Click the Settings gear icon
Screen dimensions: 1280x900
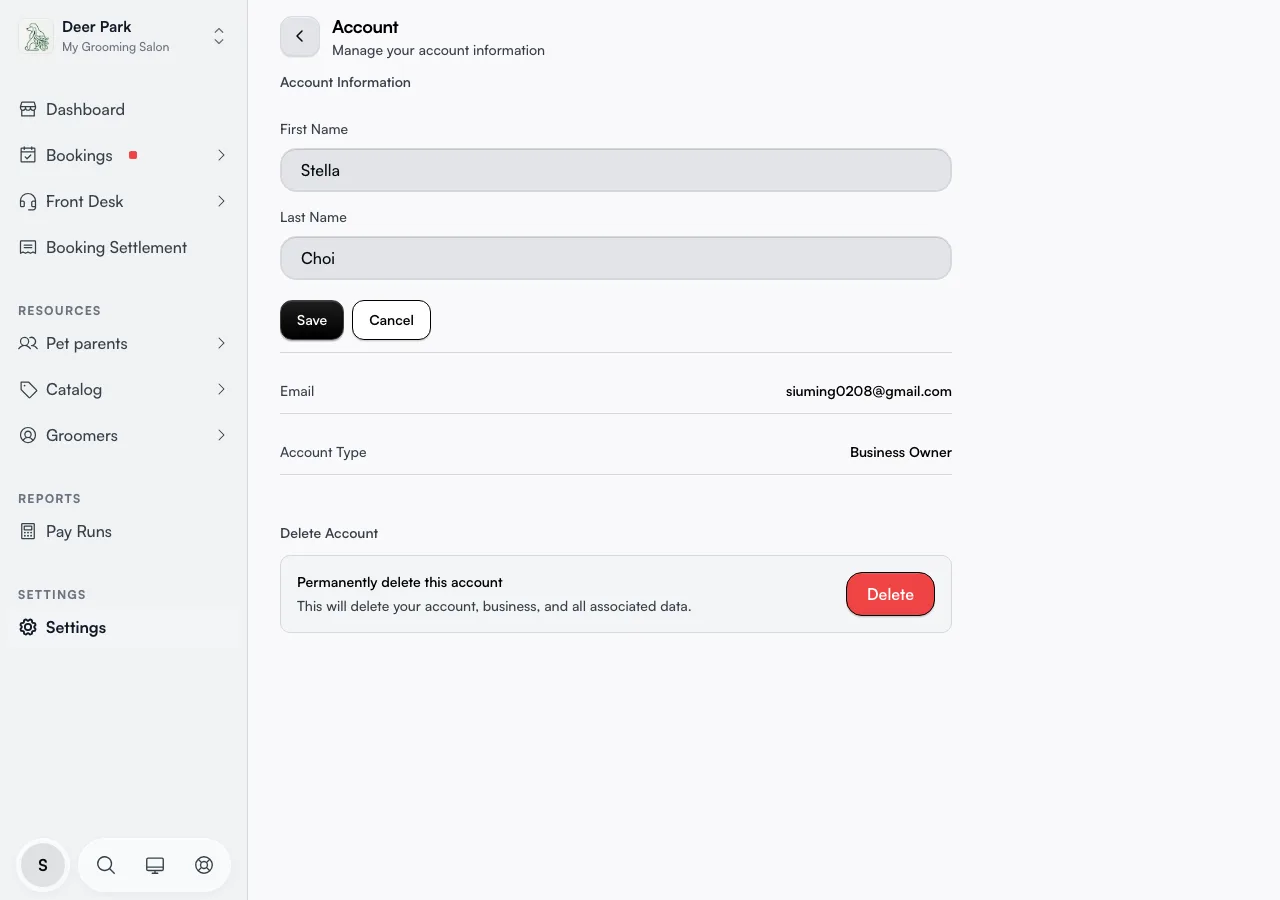pos(28,627)
